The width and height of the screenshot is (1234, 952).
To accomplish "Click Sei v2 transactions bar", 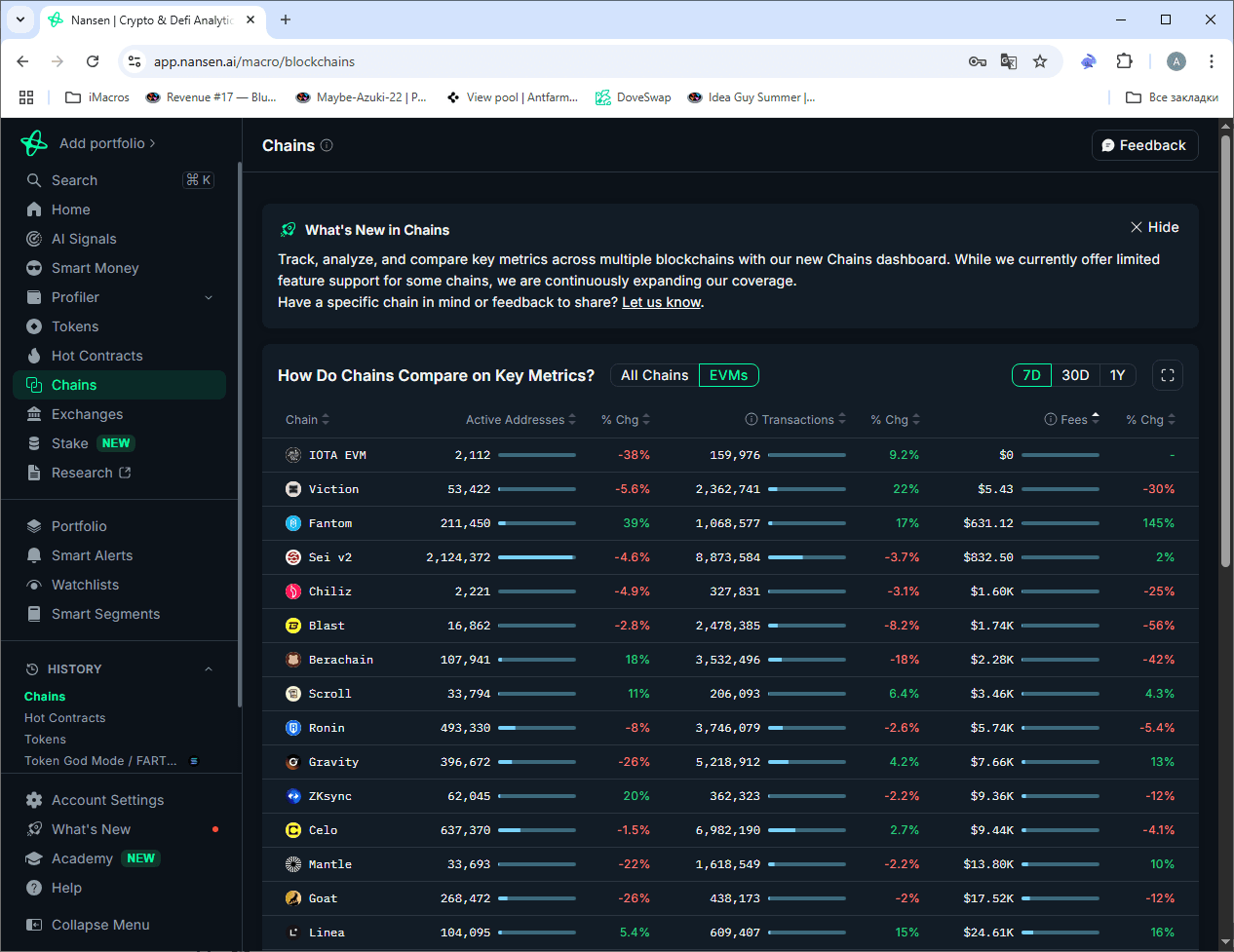I will [x=807, y=557].
